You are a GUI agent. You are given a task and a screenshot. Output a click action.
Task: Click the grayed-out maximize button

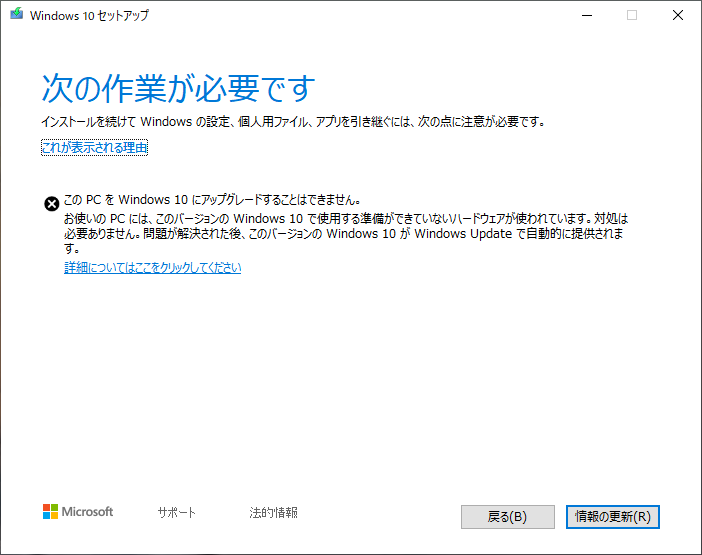tap(632, 15)
